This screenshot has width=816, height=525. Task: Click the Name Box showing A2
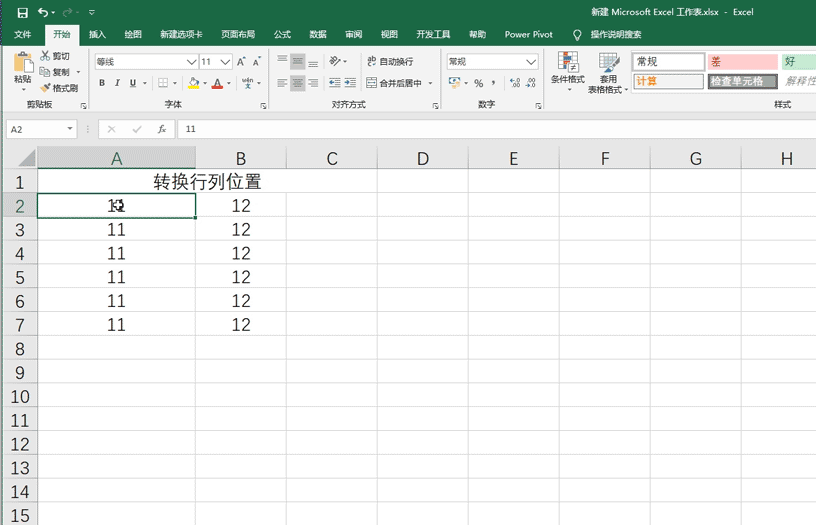[x=35, y=129]
